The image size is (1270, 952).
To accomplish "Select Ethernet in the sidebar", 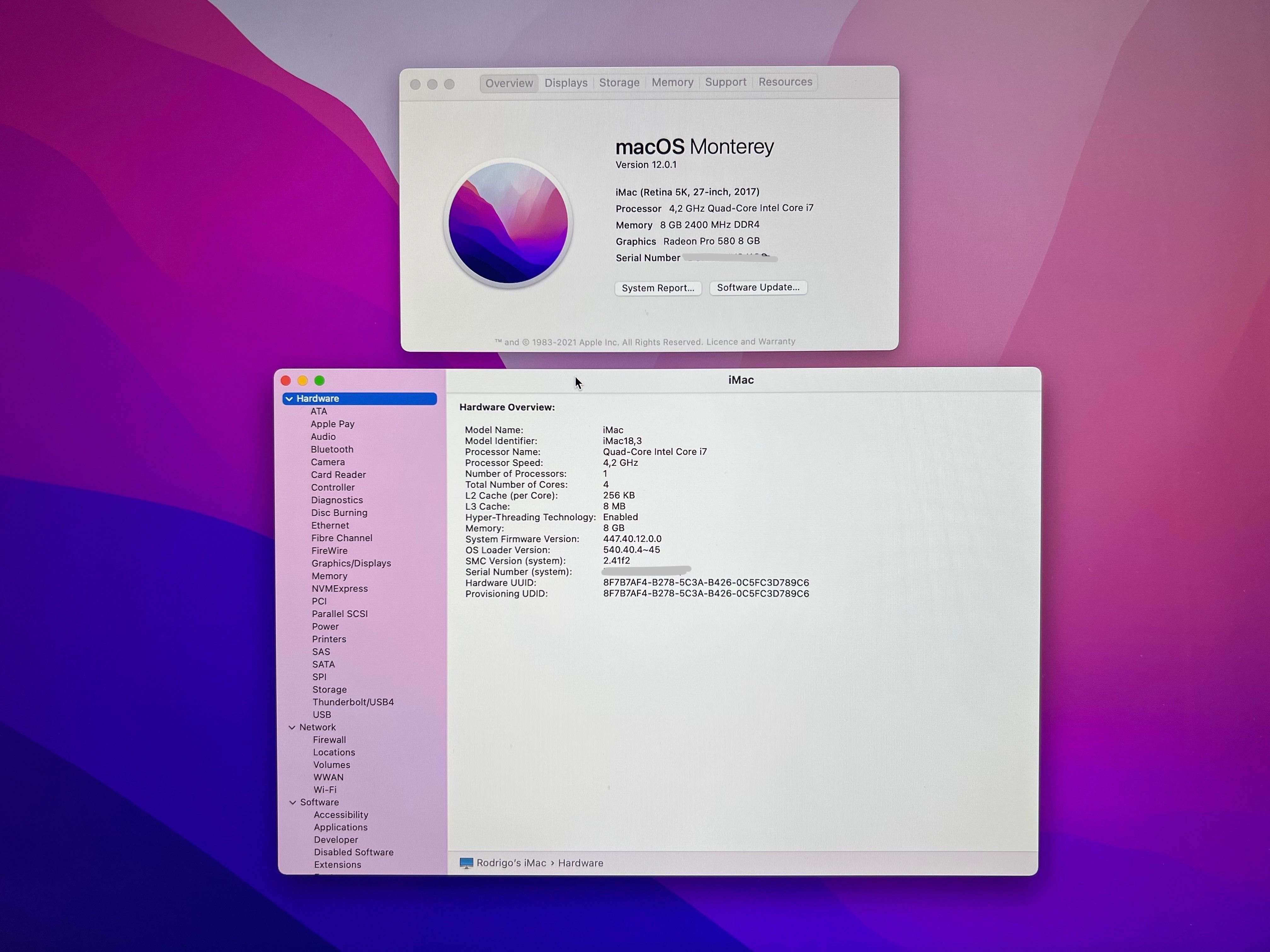I will (x=330, y=525).
